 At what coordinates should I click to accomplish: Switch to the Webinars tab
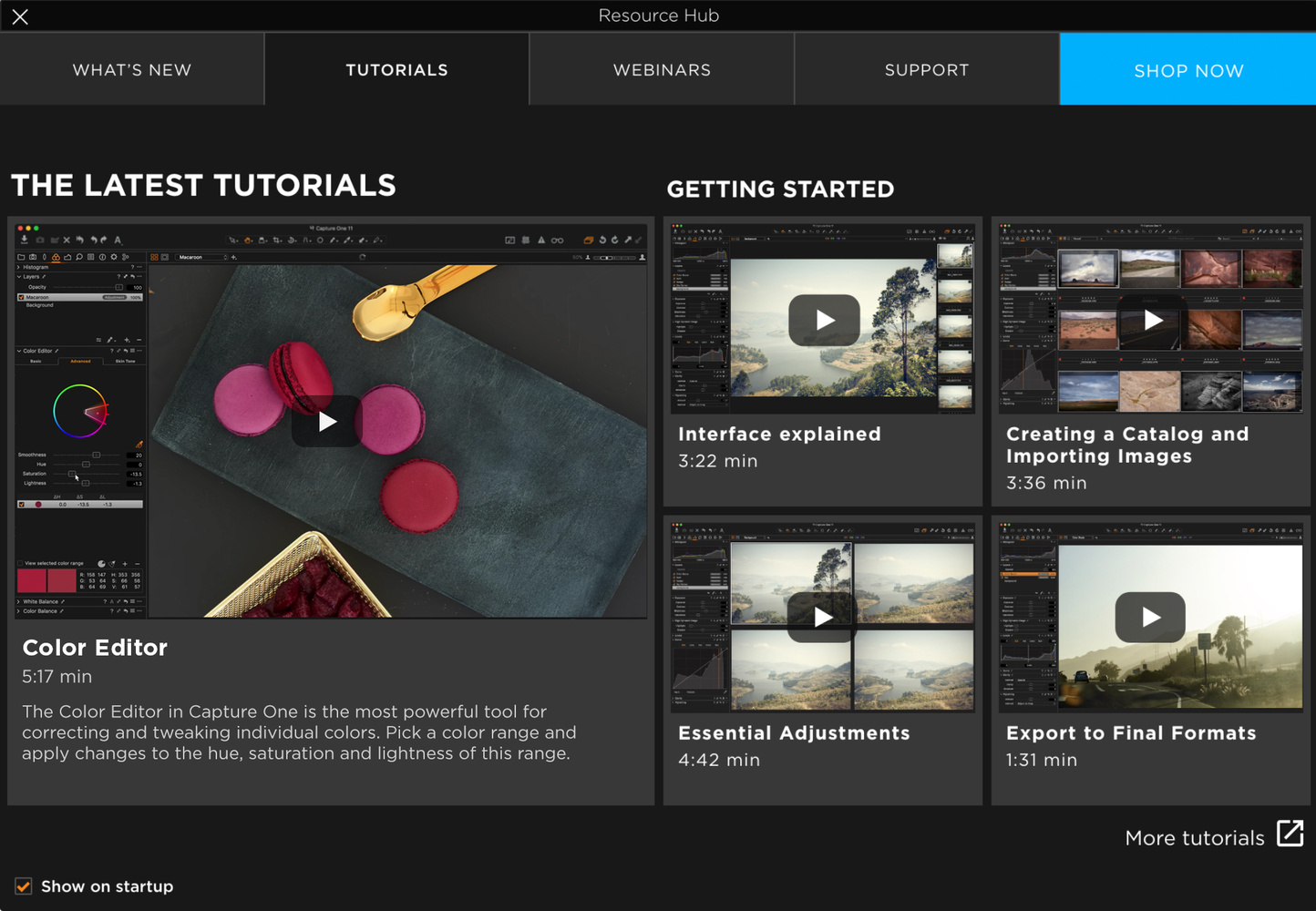pos(662,70)
